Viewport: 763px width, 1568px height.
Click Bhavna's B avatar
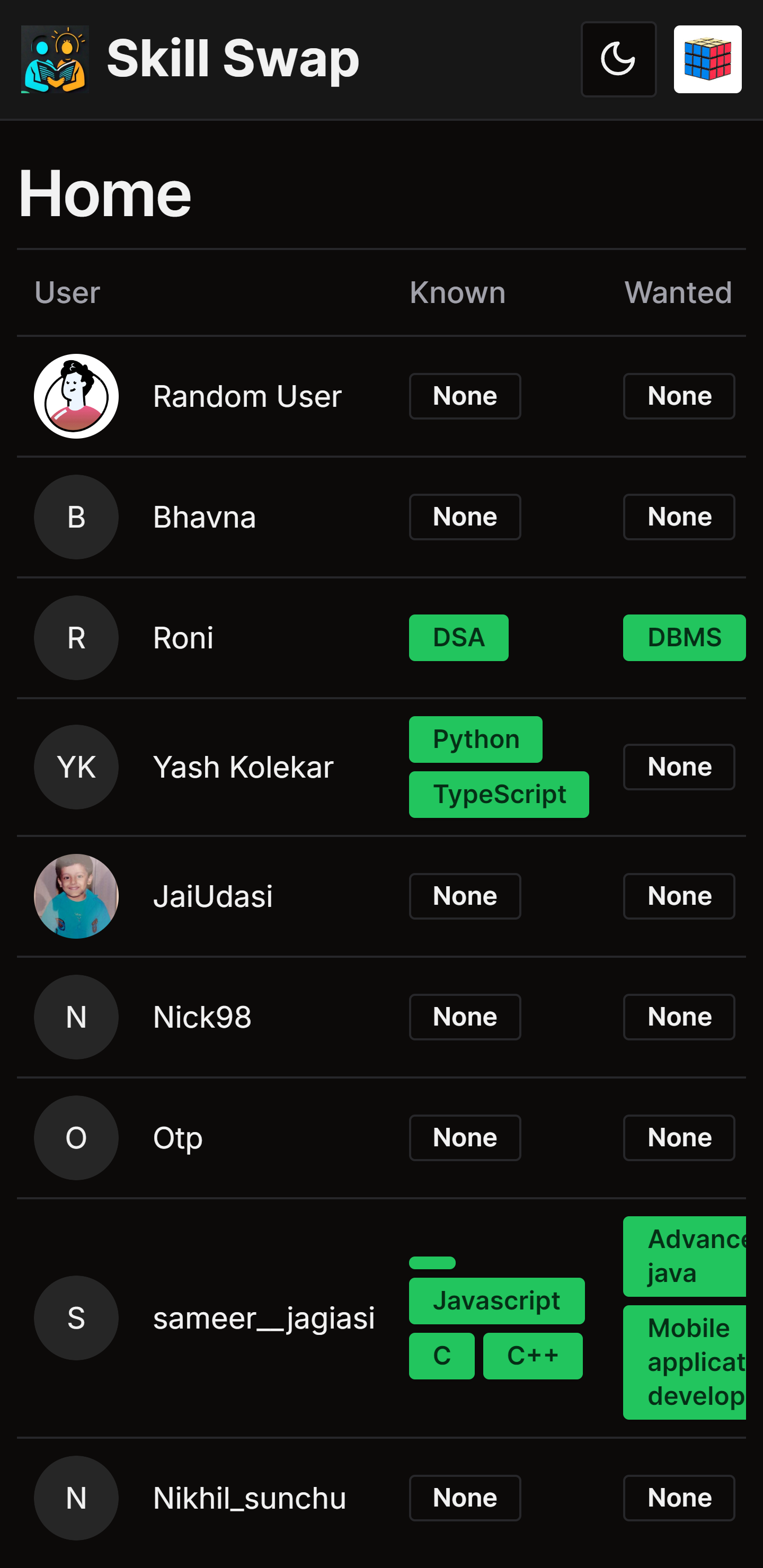(x=76, y=517)
